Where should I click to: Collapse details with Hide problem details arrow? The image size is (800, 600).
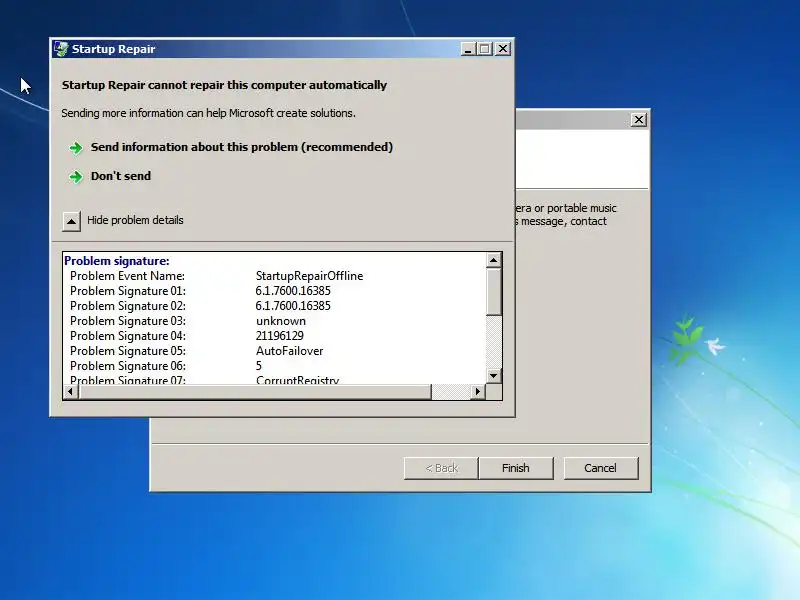pos(71,221)
